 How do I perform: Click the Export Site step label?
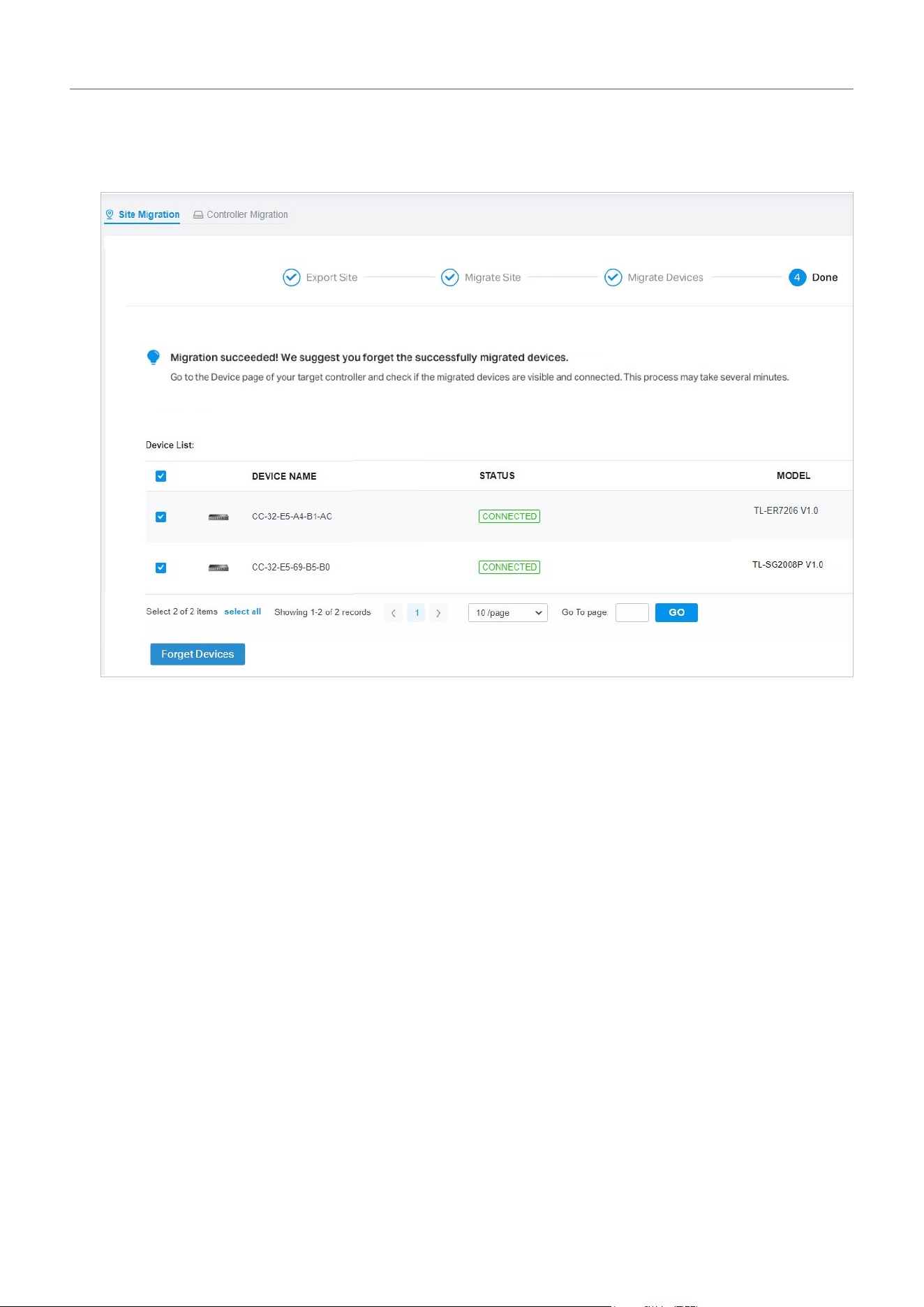click(331, 277)
